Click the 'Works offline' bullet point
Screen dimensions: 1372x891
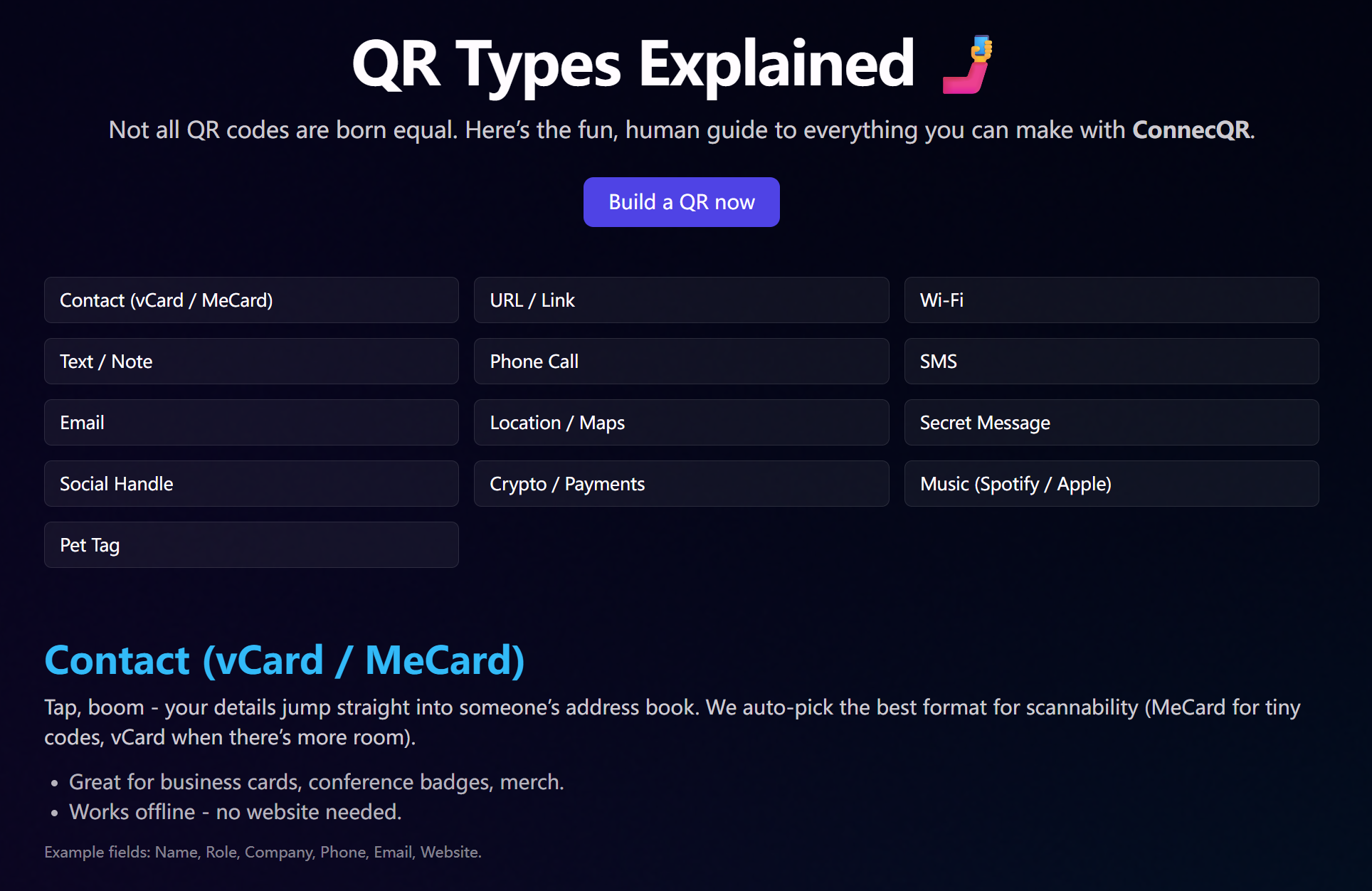click(x=235, y=812)
